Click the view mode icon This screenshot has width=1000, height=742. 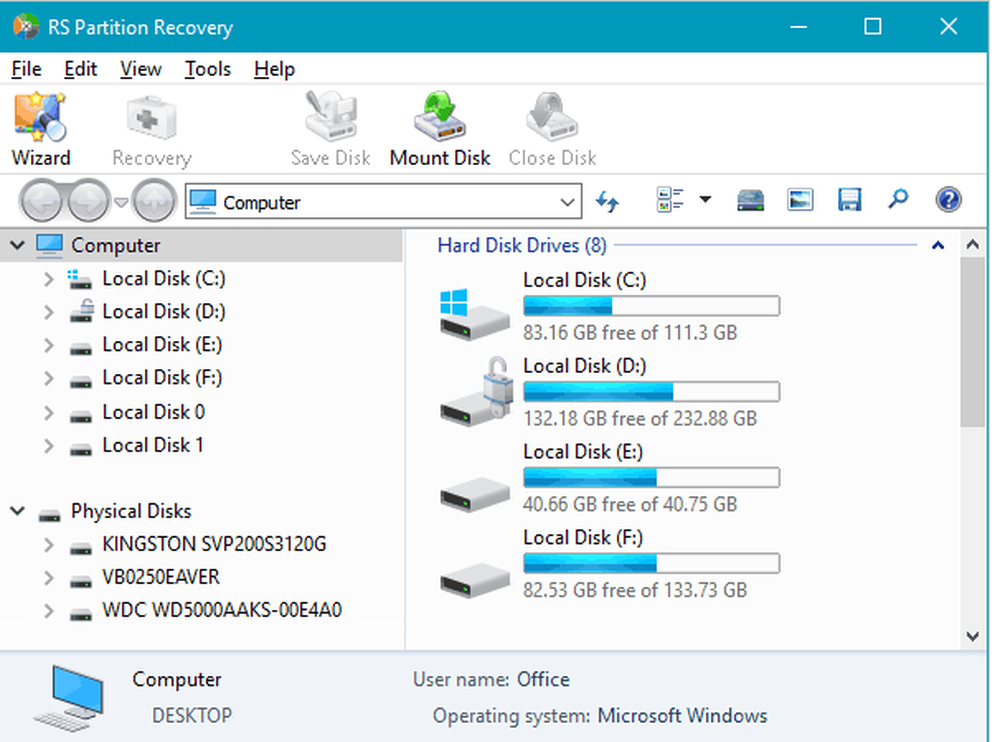click(x=670, y=200)
